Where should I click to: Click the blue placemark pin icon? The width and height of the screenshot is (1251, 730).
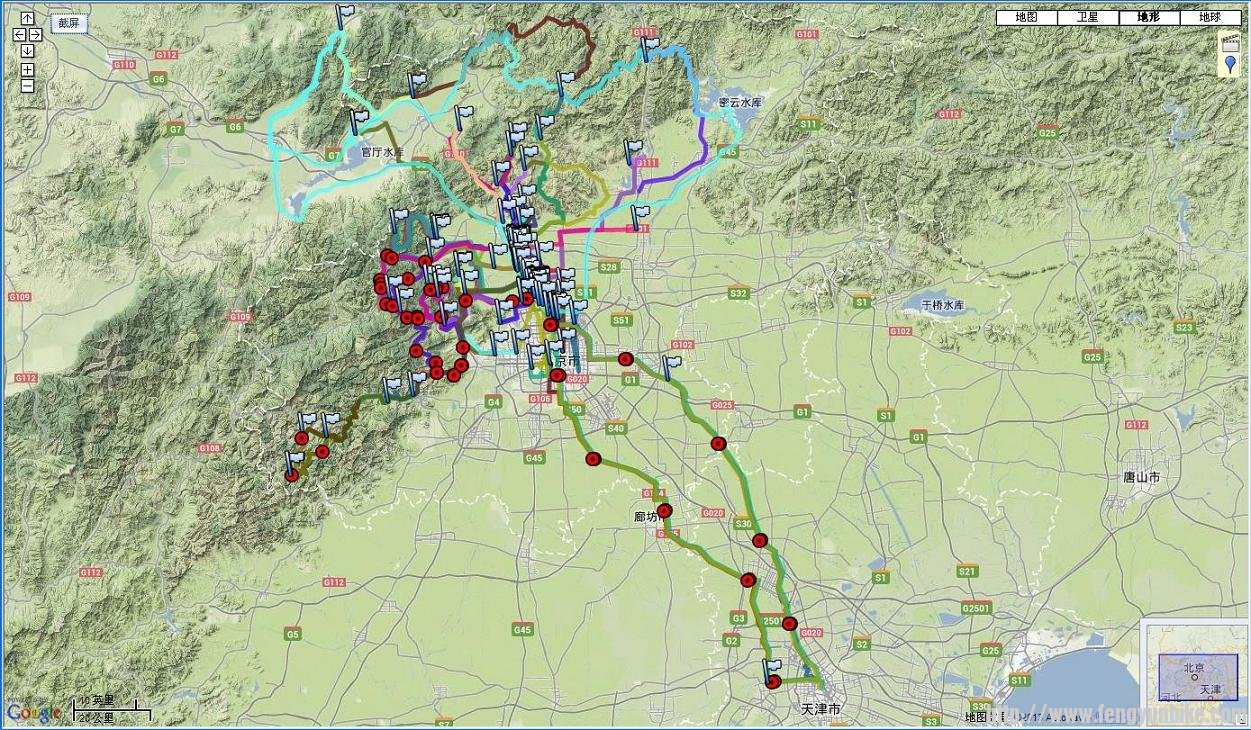point(1229,66)
